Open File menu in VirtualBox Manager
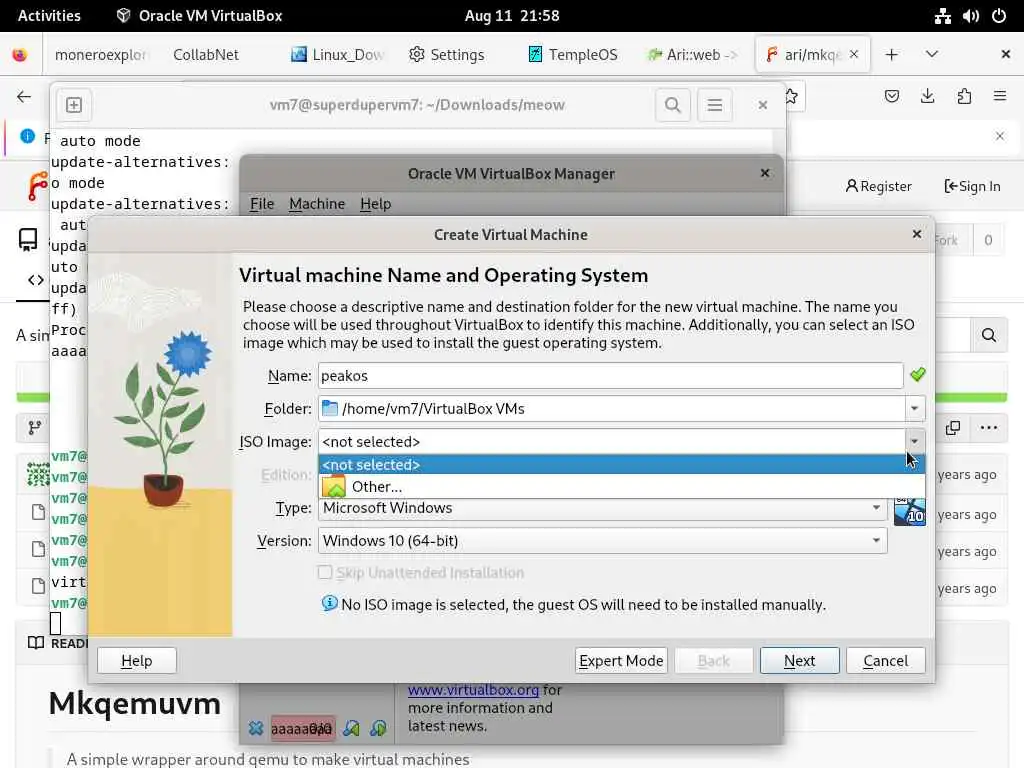1024x768 pixels. click(262, 204)
